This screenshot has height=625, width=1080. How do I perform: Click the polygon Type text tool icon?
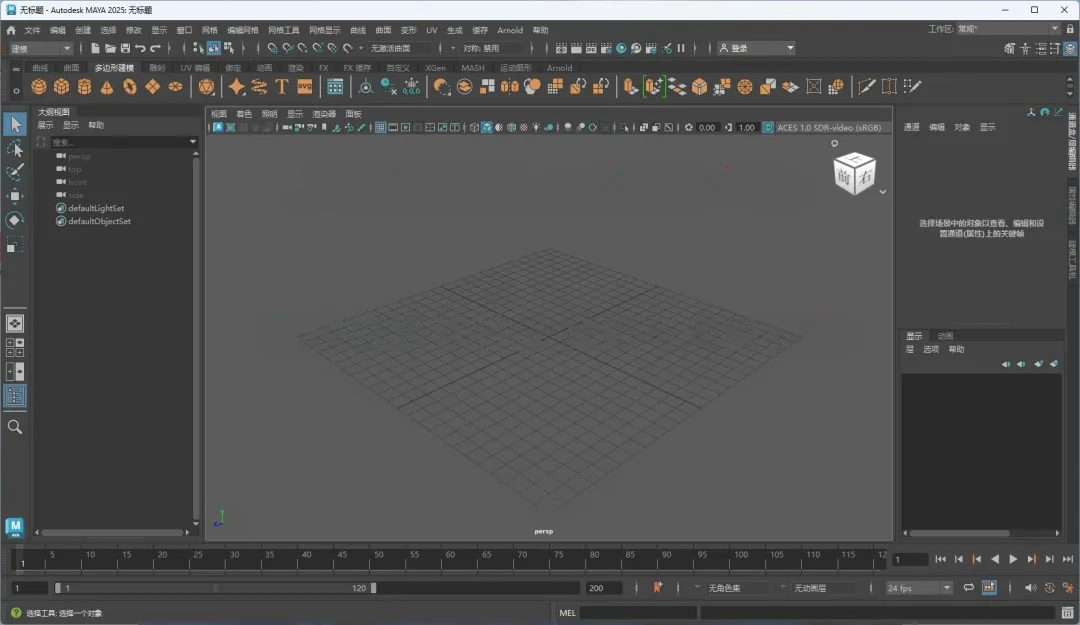[282, 87]
